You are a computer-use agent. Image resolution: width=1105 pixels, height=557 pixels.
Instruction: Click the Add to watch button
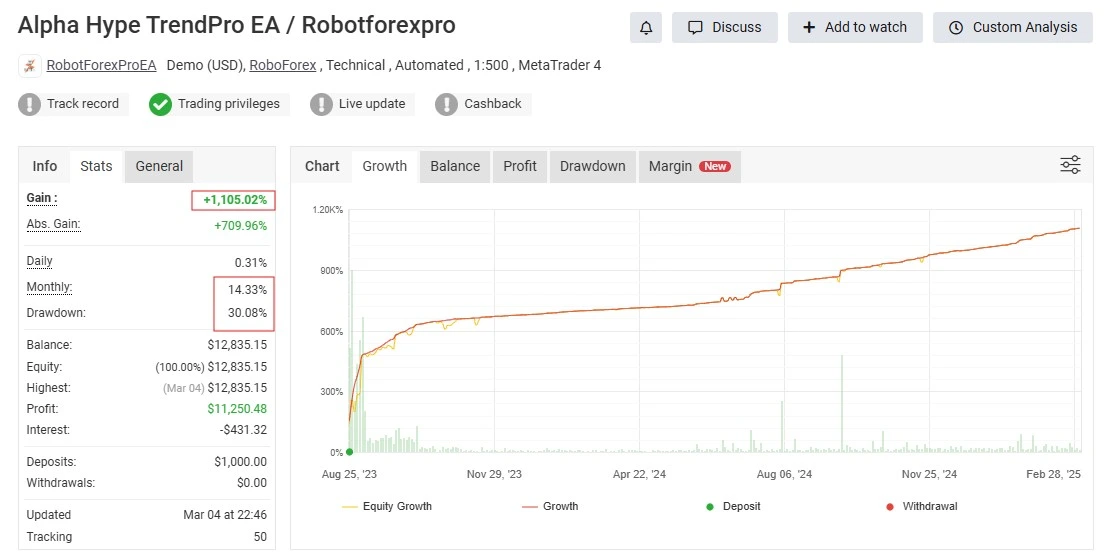tap(854, 27)
